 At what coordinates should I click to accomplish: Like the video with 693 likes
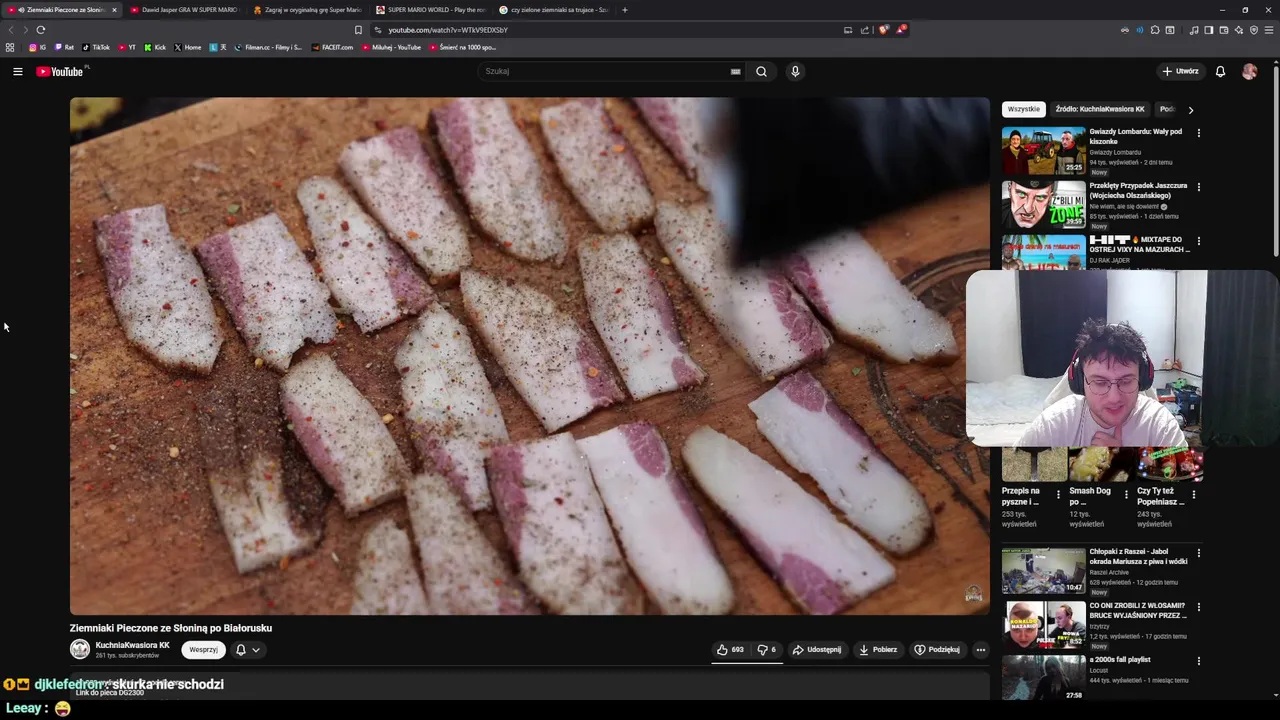[x=730, y=649]
